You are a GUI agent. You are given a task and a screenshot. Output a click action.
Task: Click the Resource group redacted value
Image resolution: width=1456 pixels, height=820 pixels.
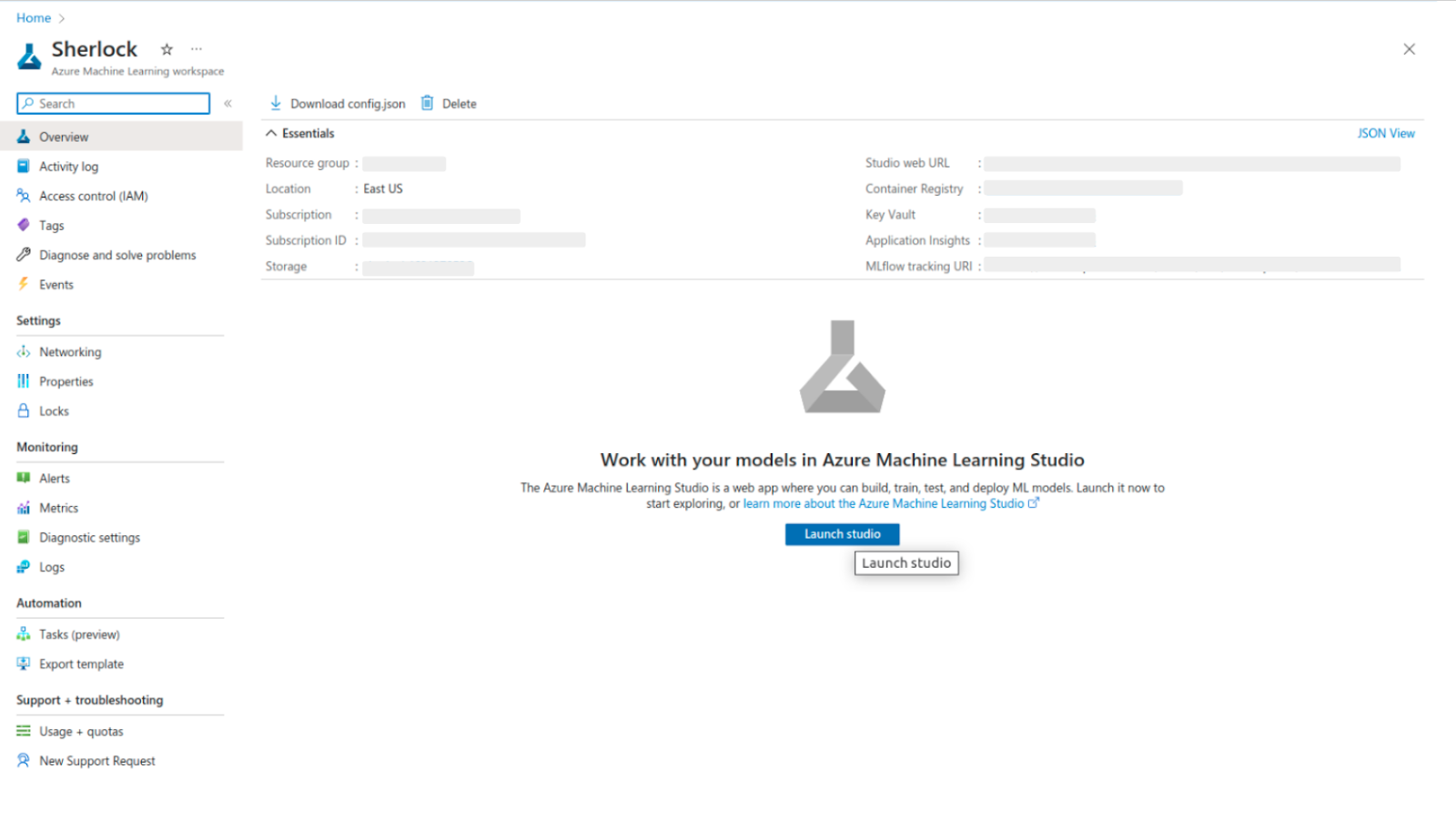404,164
